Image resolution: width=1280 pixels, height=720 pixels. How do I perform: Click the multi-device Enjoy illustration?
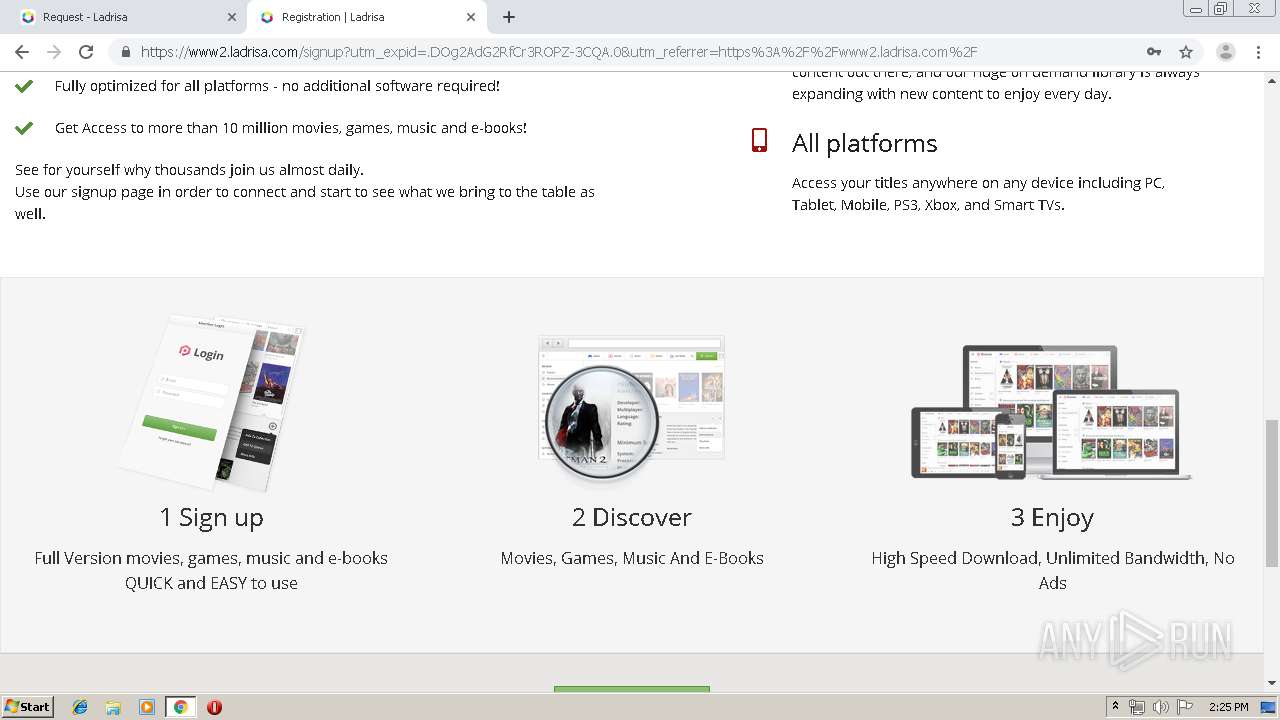click(x=1051, y=413)
